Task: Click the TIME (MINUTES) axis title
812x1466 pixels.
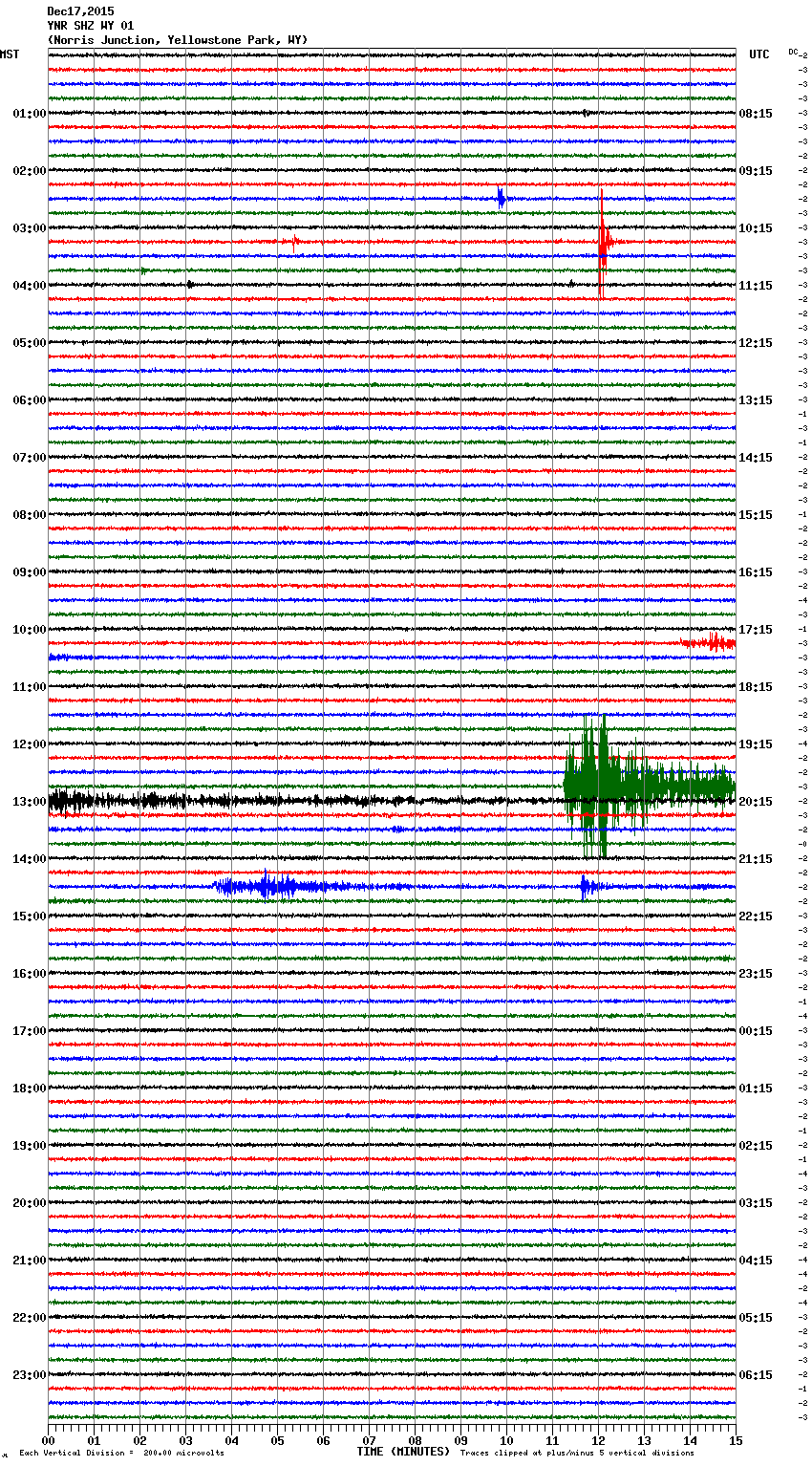Action: (x=403, y=1452)
